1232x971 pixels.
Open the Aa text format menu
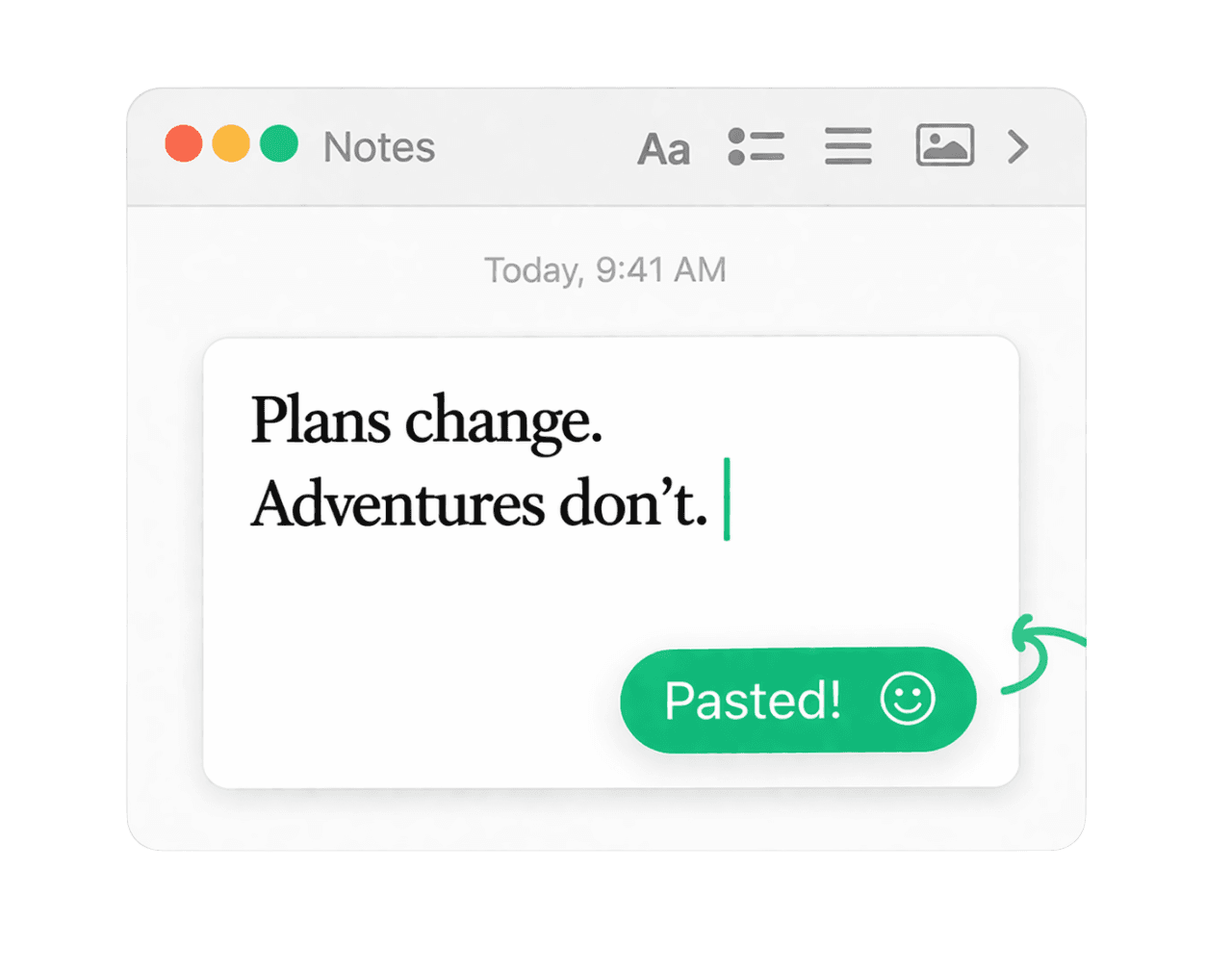[x=663, y=149]
